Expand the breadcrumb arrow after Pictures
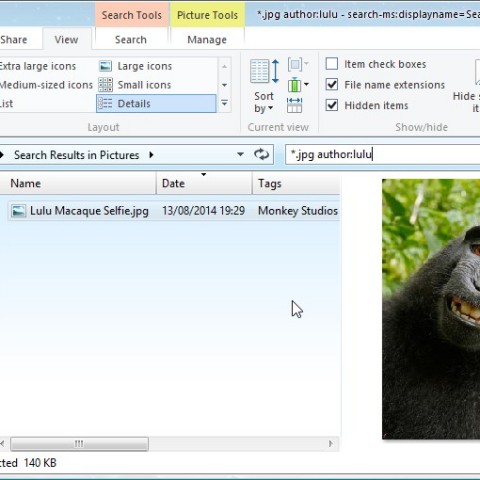 coord(151,155)
